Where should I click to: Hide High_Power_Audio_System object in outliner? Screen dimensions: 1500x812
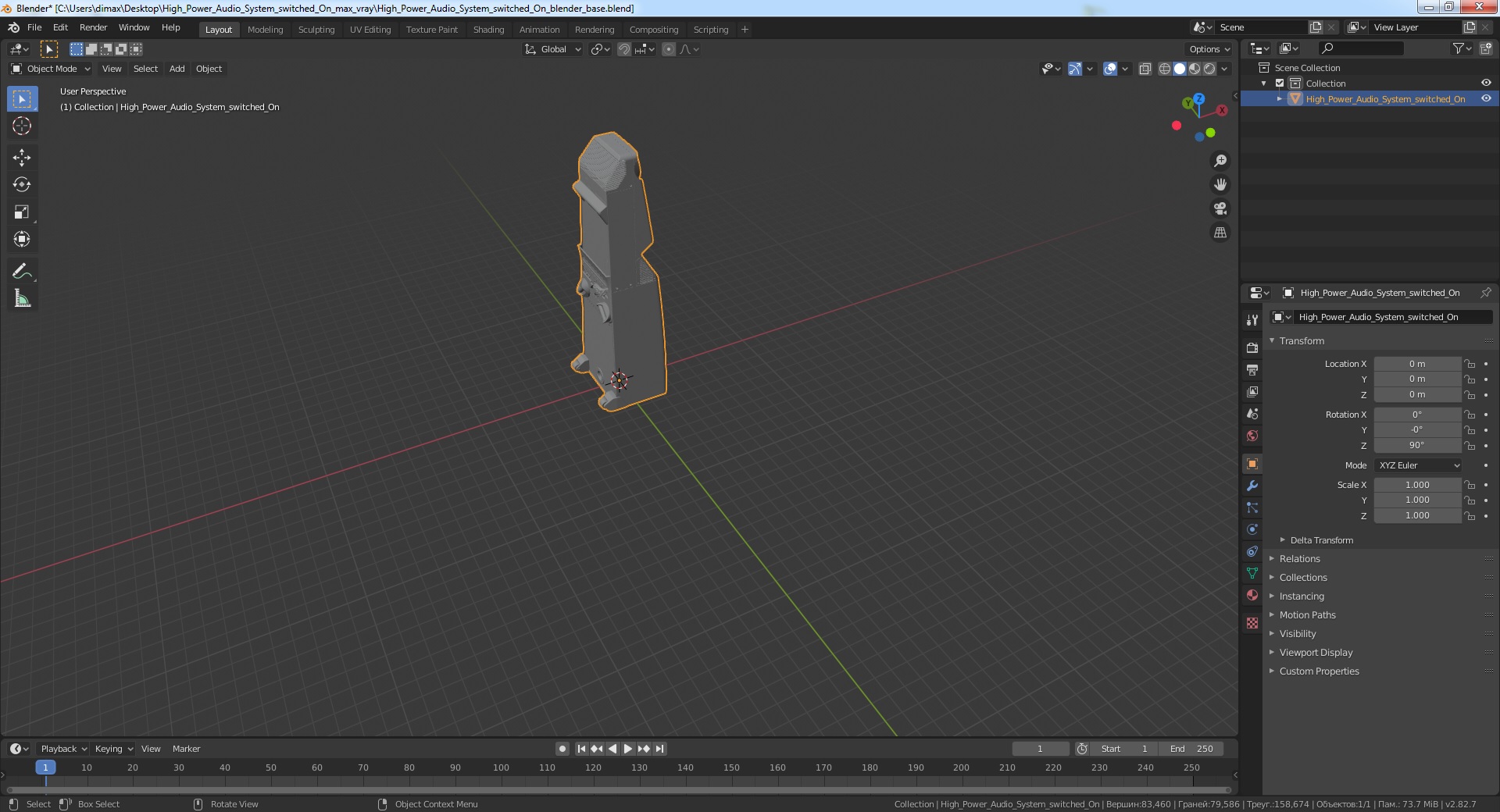(x=1486, y=98)
